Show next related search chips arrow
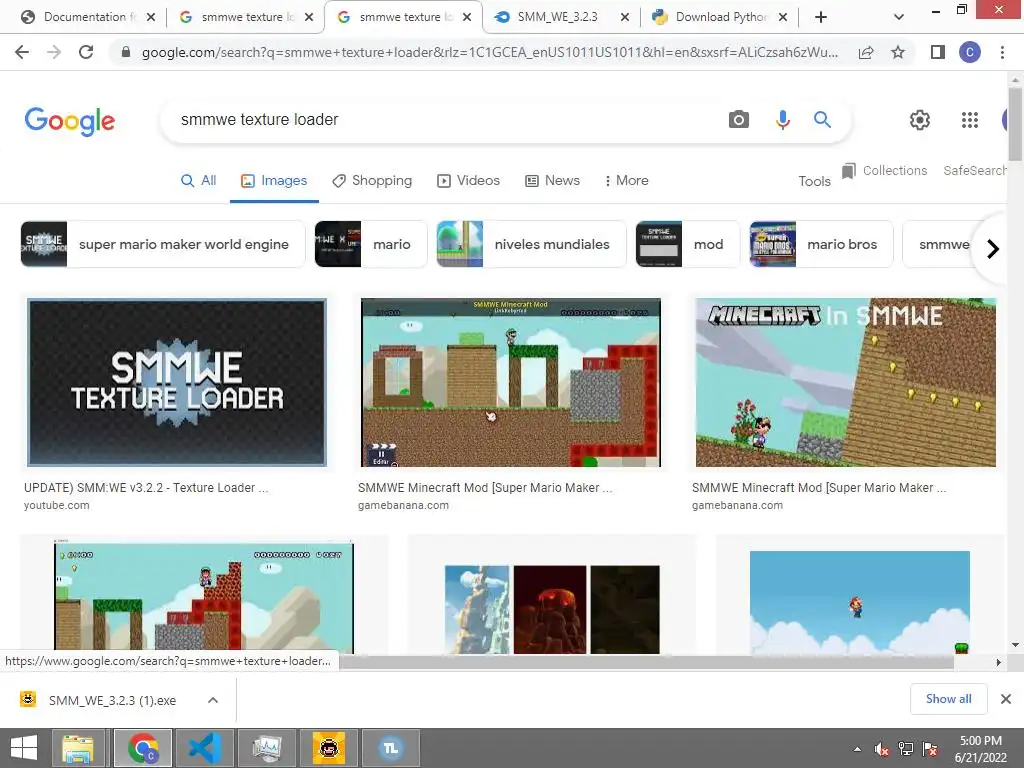Image resolution: width=1024 pixels, height=768 pixels. pyautogui.click(x=993, y=249)
